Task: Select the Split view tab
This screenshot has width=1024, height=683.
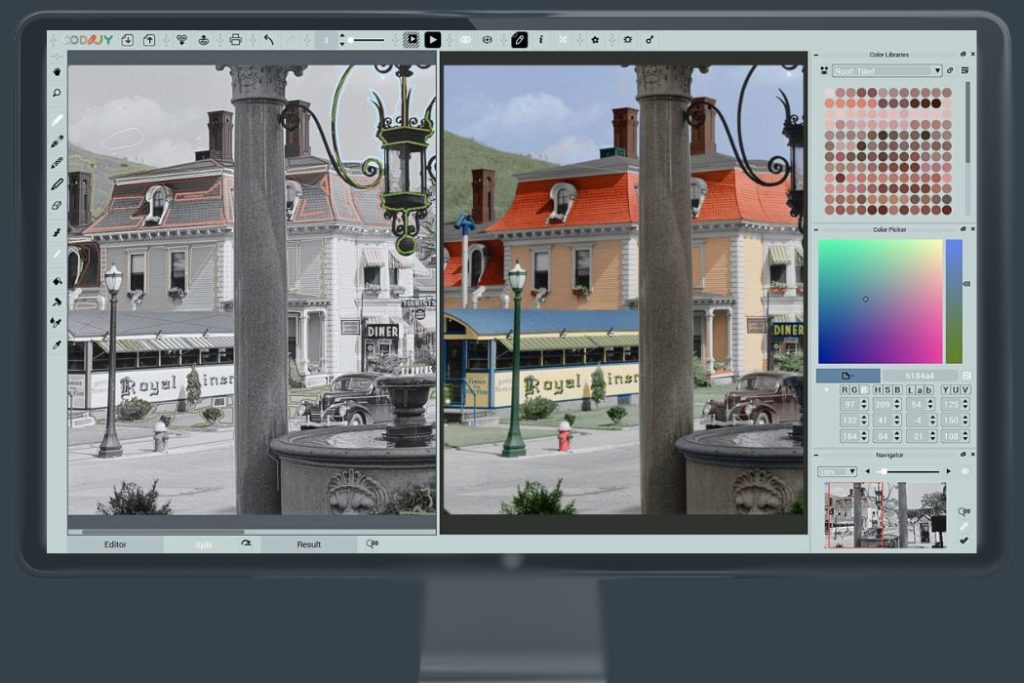Action: point(204,544)
